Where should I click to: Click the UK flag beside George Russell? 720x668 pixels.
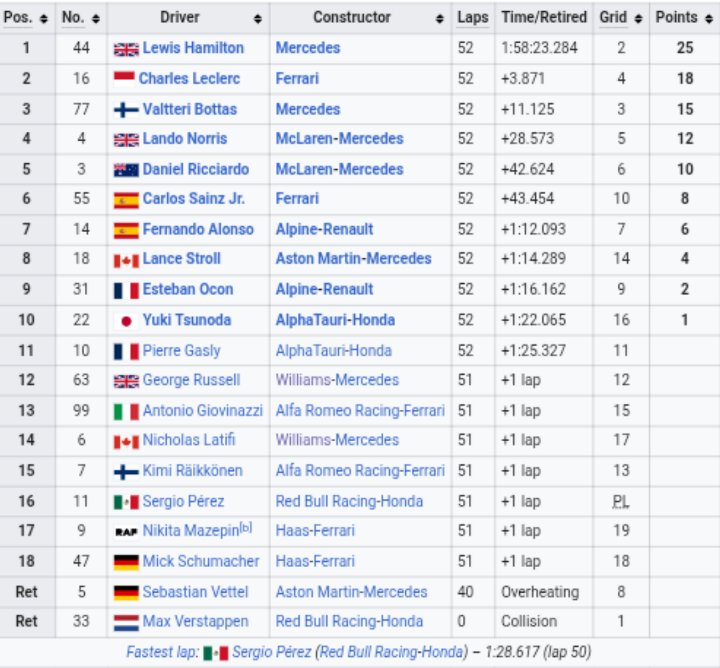(126, 382)
